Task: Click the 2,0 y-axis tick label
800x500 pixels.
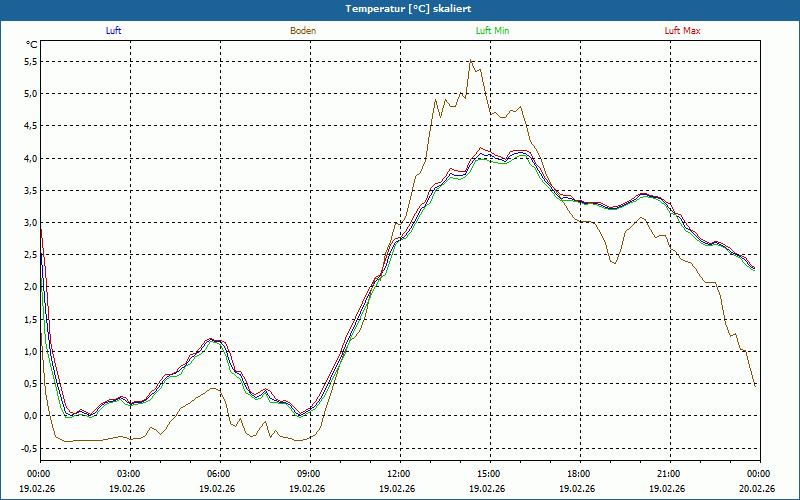Action: (30, 287)
